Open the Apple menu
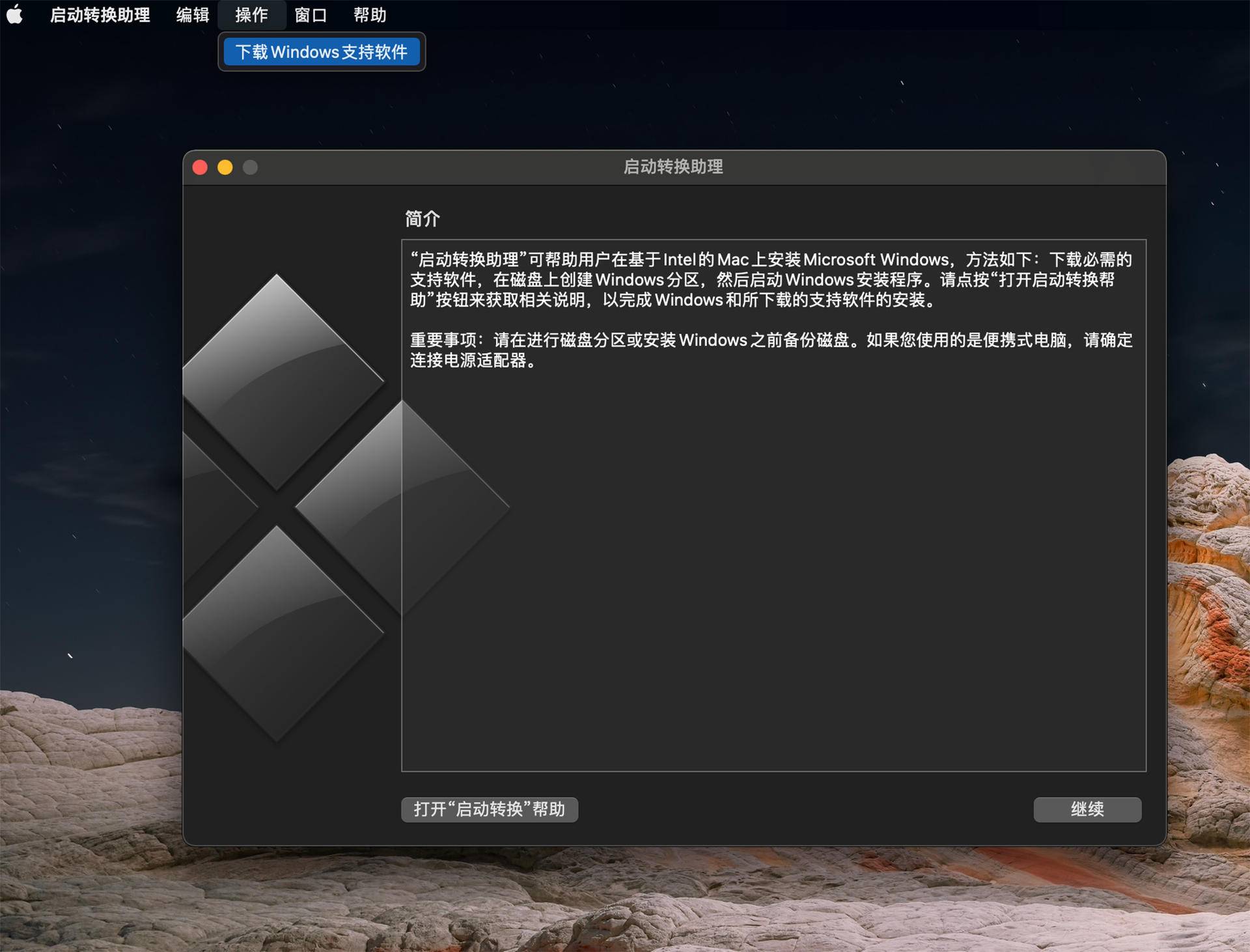 pyautogui.click(x=14, y=14)
